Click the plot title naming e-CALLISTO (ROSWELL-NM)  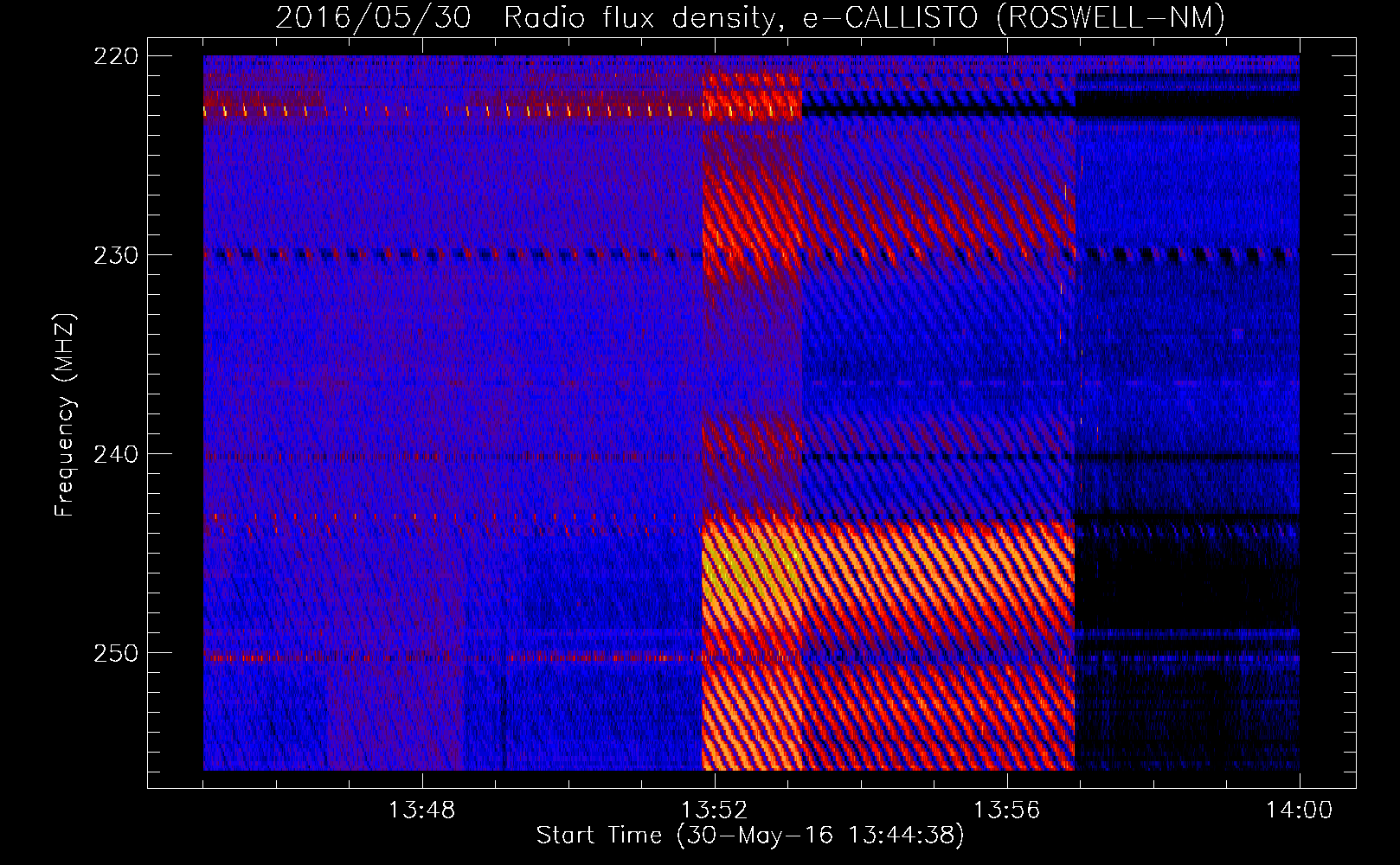750,17
